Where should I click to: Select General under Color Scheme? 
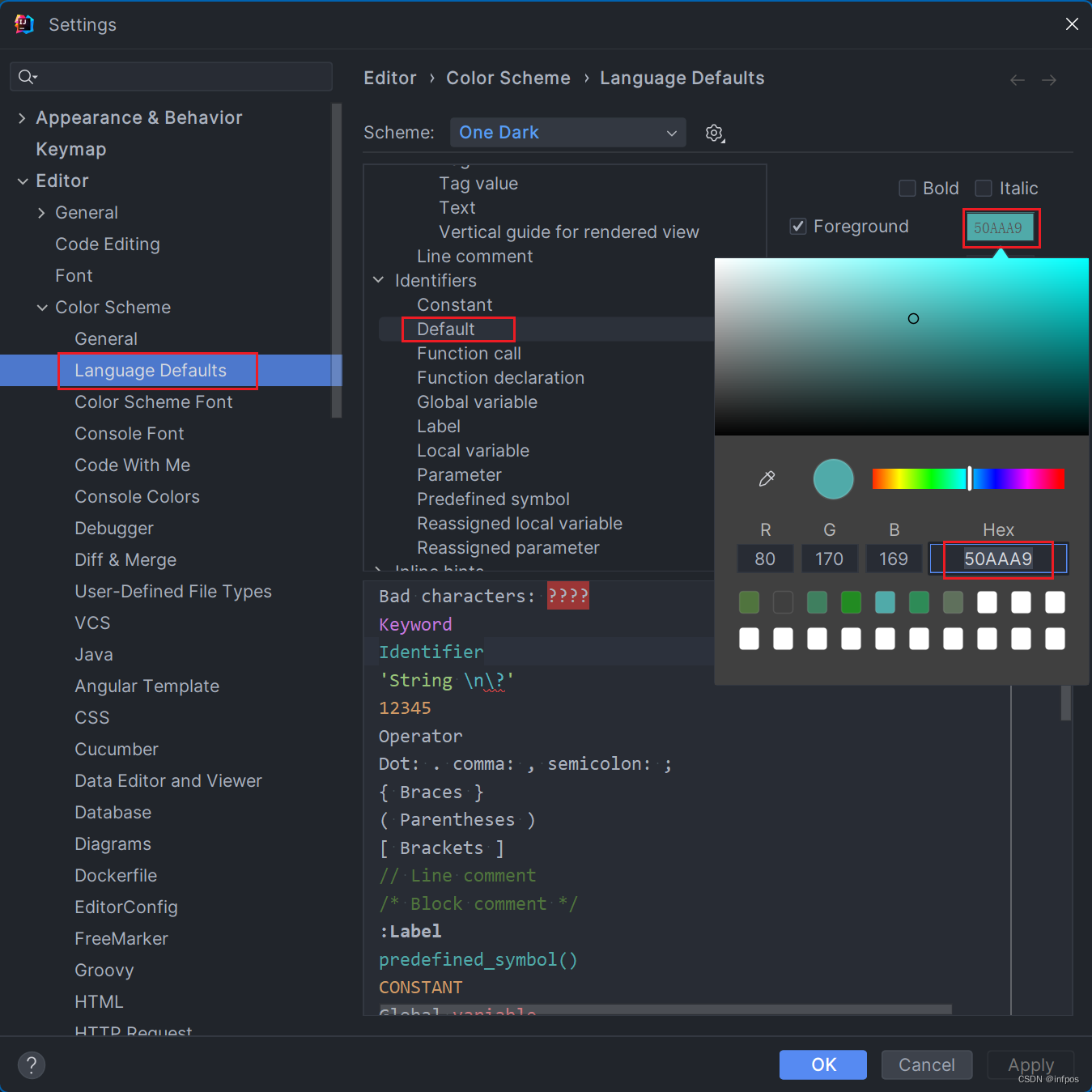106,339
